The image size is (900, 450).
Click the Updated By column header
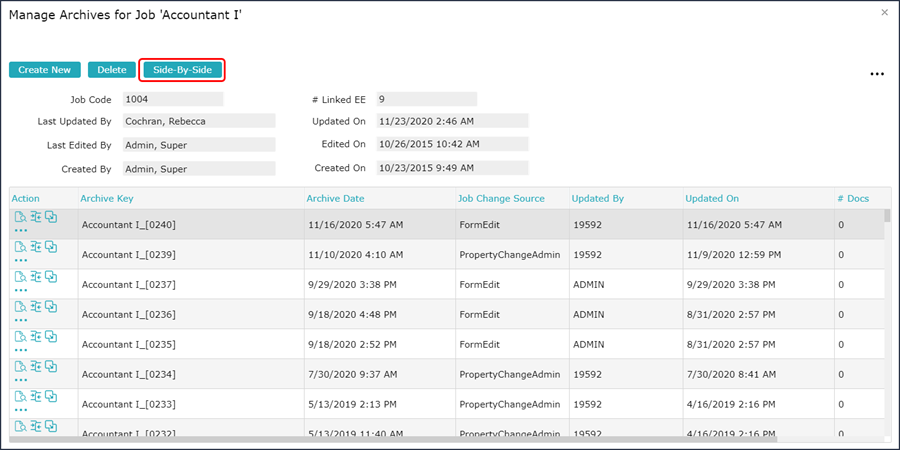[x=597, y=199]
